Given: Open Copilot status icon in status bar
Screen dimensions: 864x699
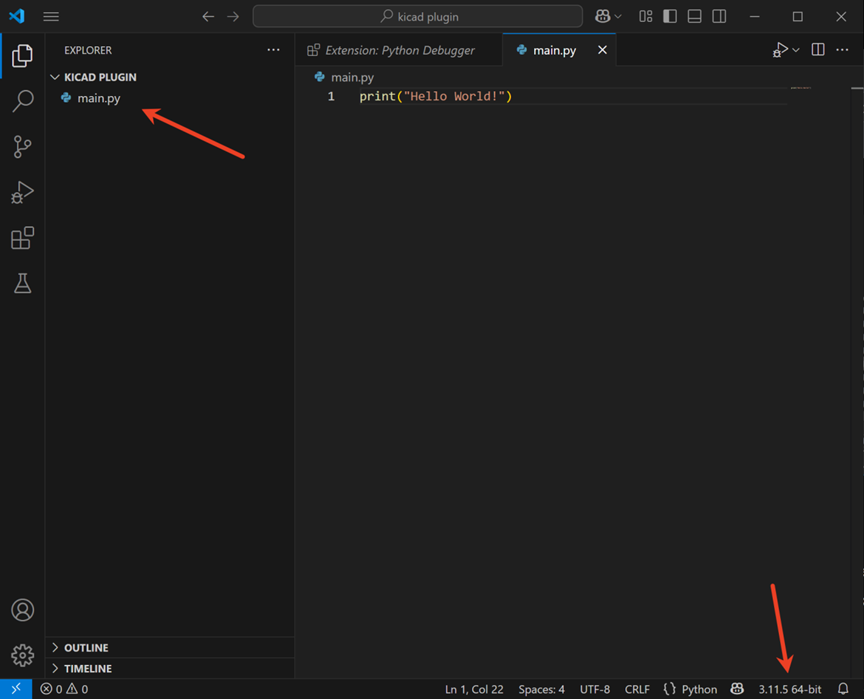Looking at the screenshot, I should (737, 689).
